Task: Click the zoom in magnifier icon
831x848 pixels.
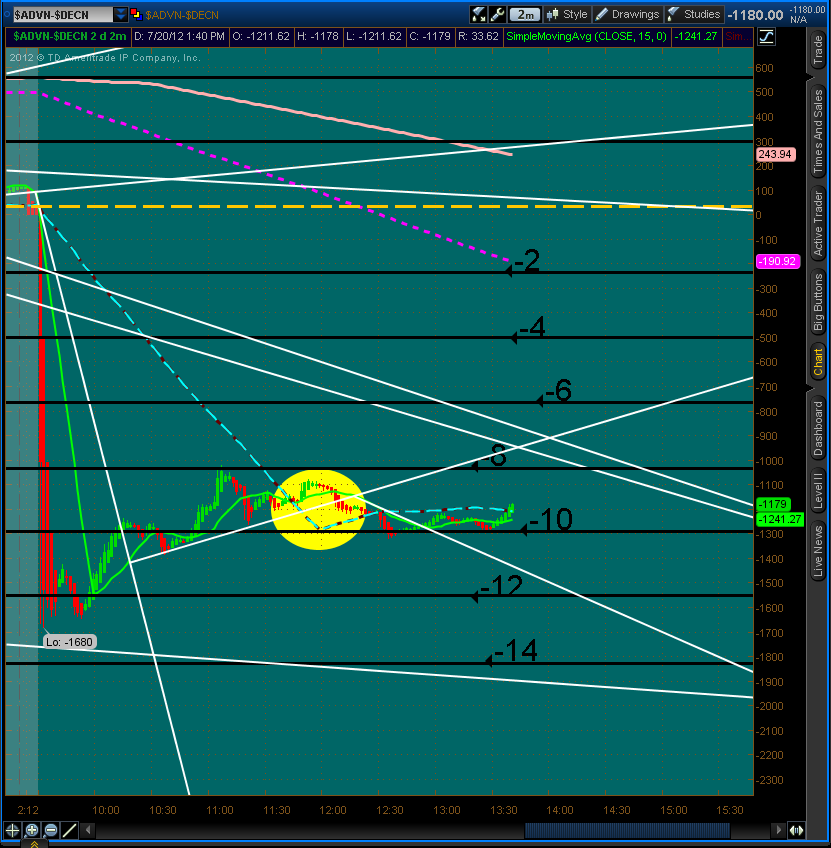Action: pos(32,830)
